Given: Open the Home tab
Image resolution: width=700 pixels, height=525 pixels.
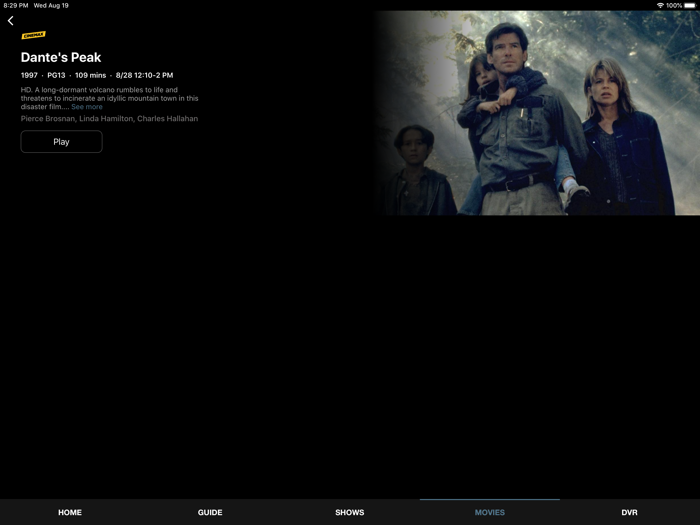Looking at the screenshot, I should pyautogui.click(x=70, y=512).
